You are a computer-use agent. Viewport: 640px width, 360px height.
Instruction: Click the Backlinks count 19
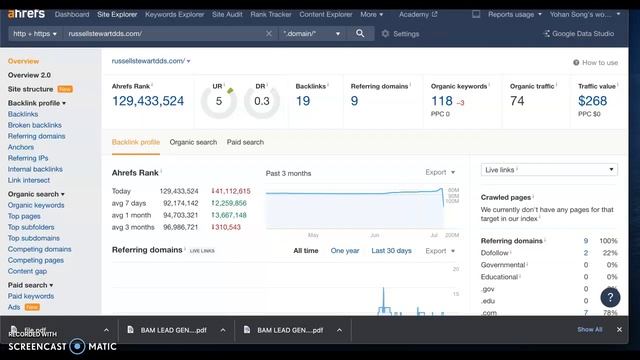click(303, 101)
